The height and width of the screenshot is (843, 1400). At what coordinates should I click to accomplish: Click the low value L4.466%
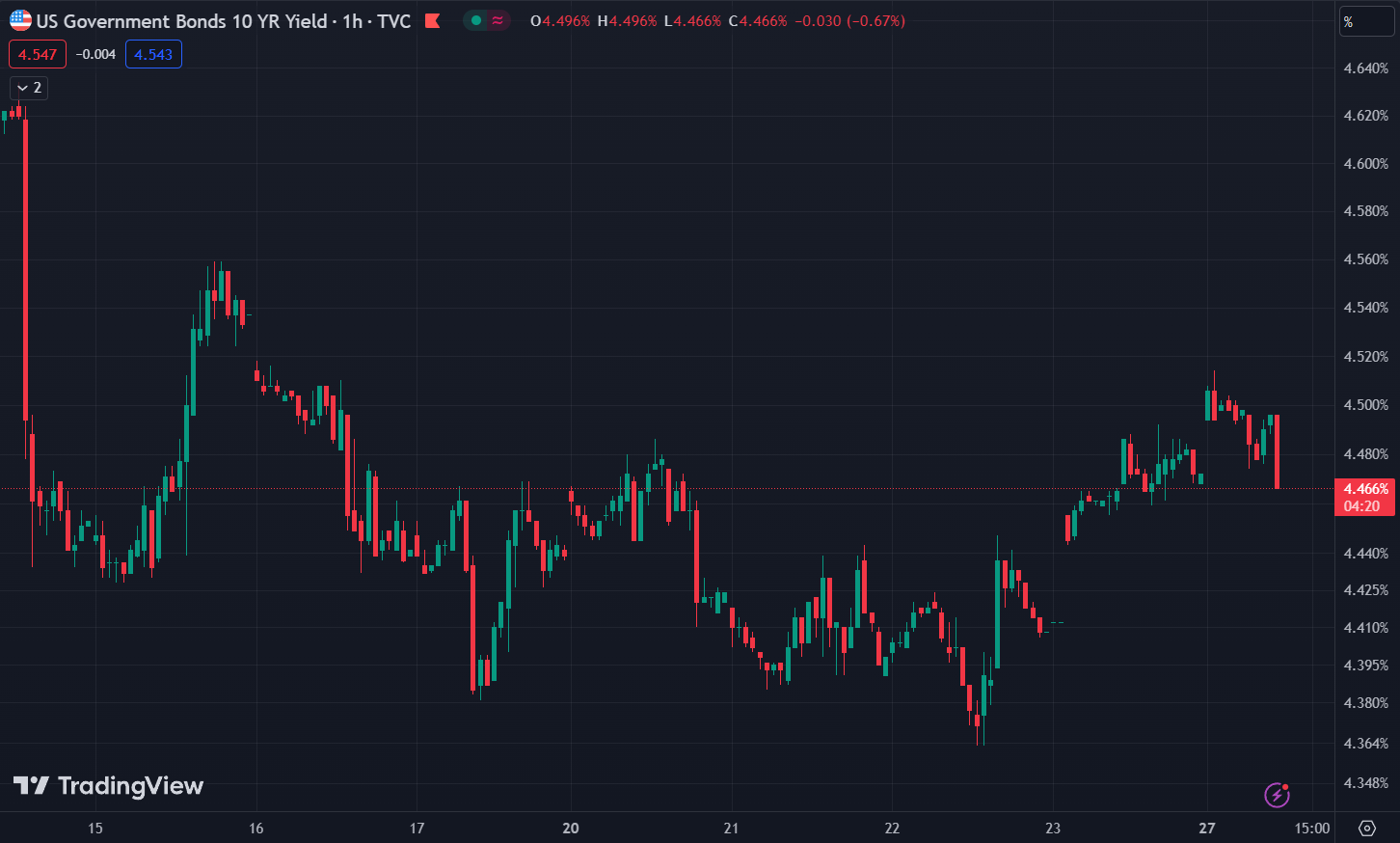[x=692, y=20]
